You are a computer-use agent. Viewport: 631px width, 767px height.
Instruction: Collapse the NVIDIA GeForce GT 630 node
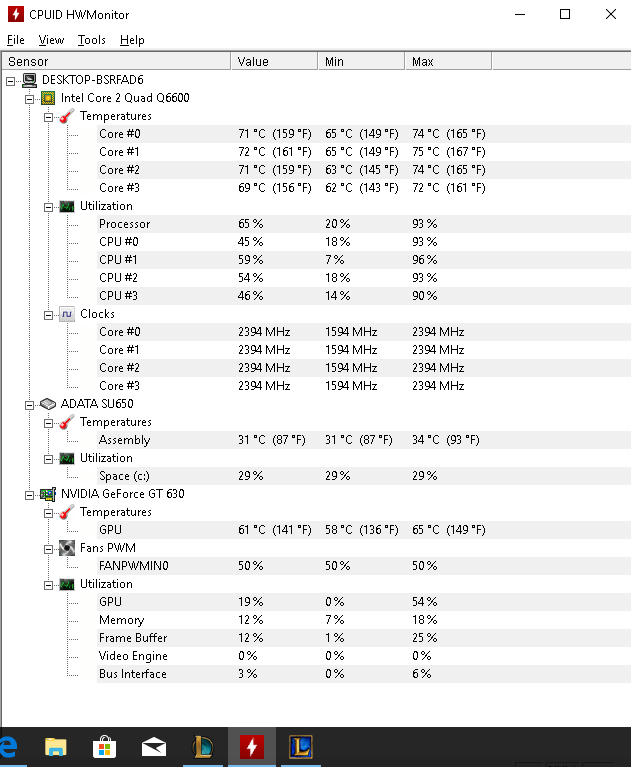(x=29, y=495)
